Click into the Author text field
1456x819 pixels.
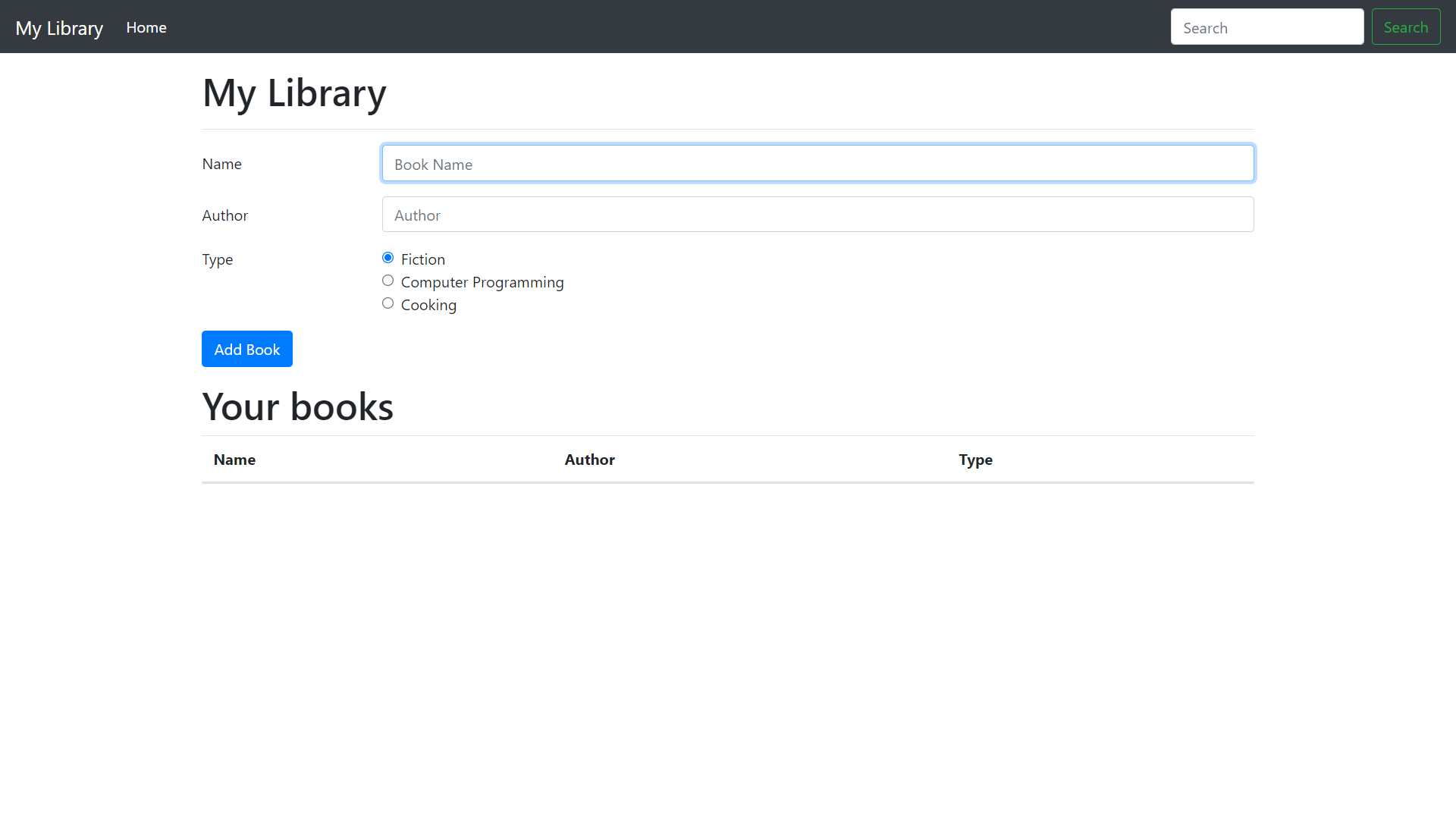click(817, 215)
